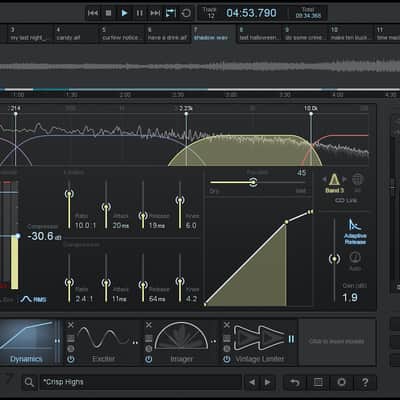Pause playback in the transport bar
The width and height of the screenshot is (400, 400).
(x=140, y=13)
